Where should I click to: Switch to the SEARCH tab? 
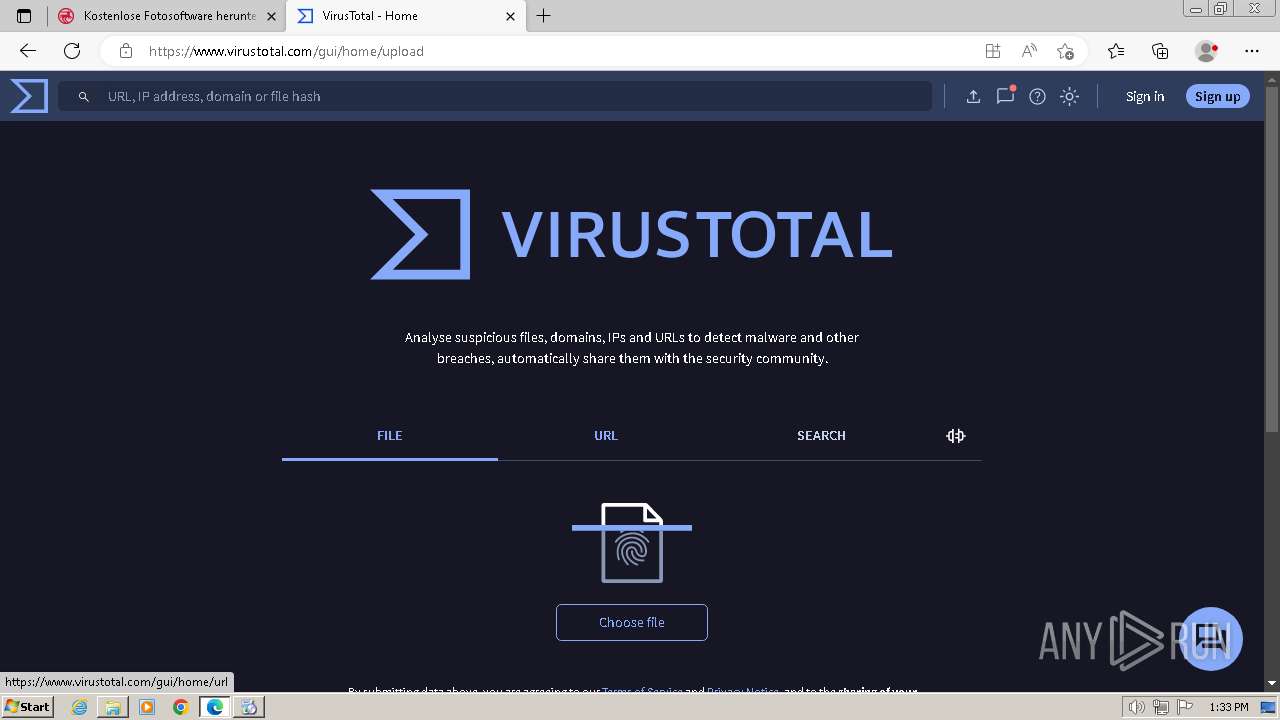(x=821, y=436)
